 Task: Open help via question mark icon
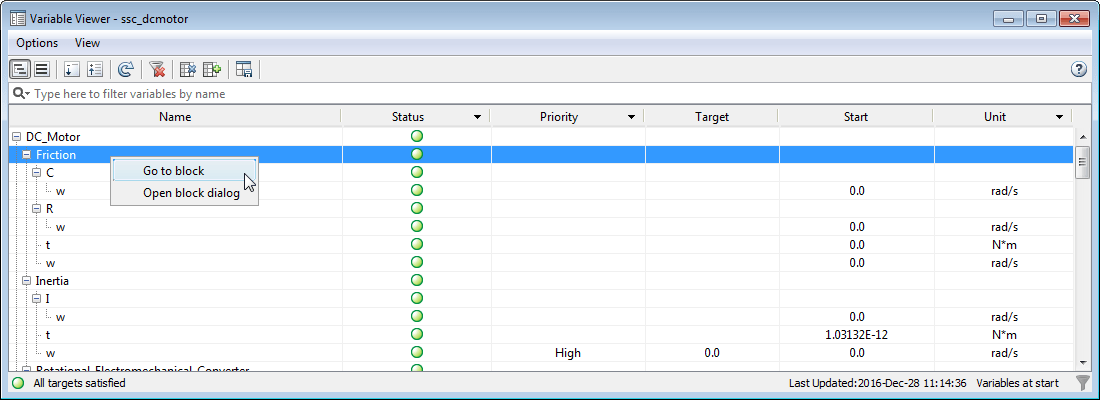[x=1078, y=69]
